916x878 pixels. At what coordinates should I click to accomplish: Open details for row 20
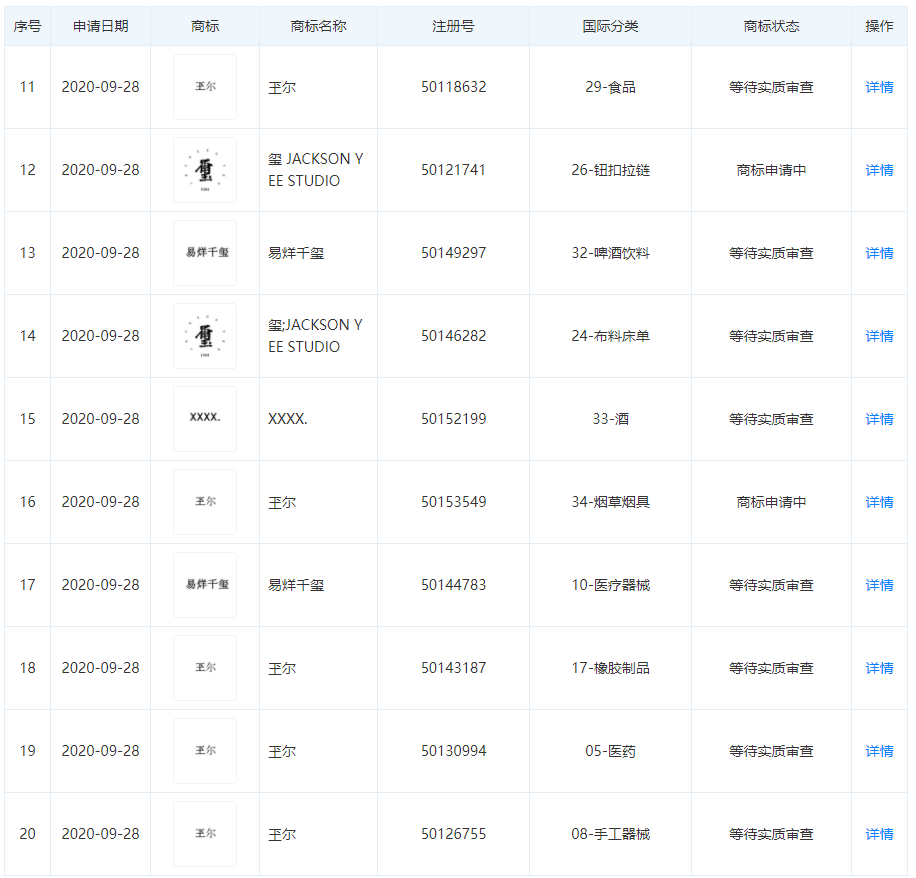click(x=879, y=834)
